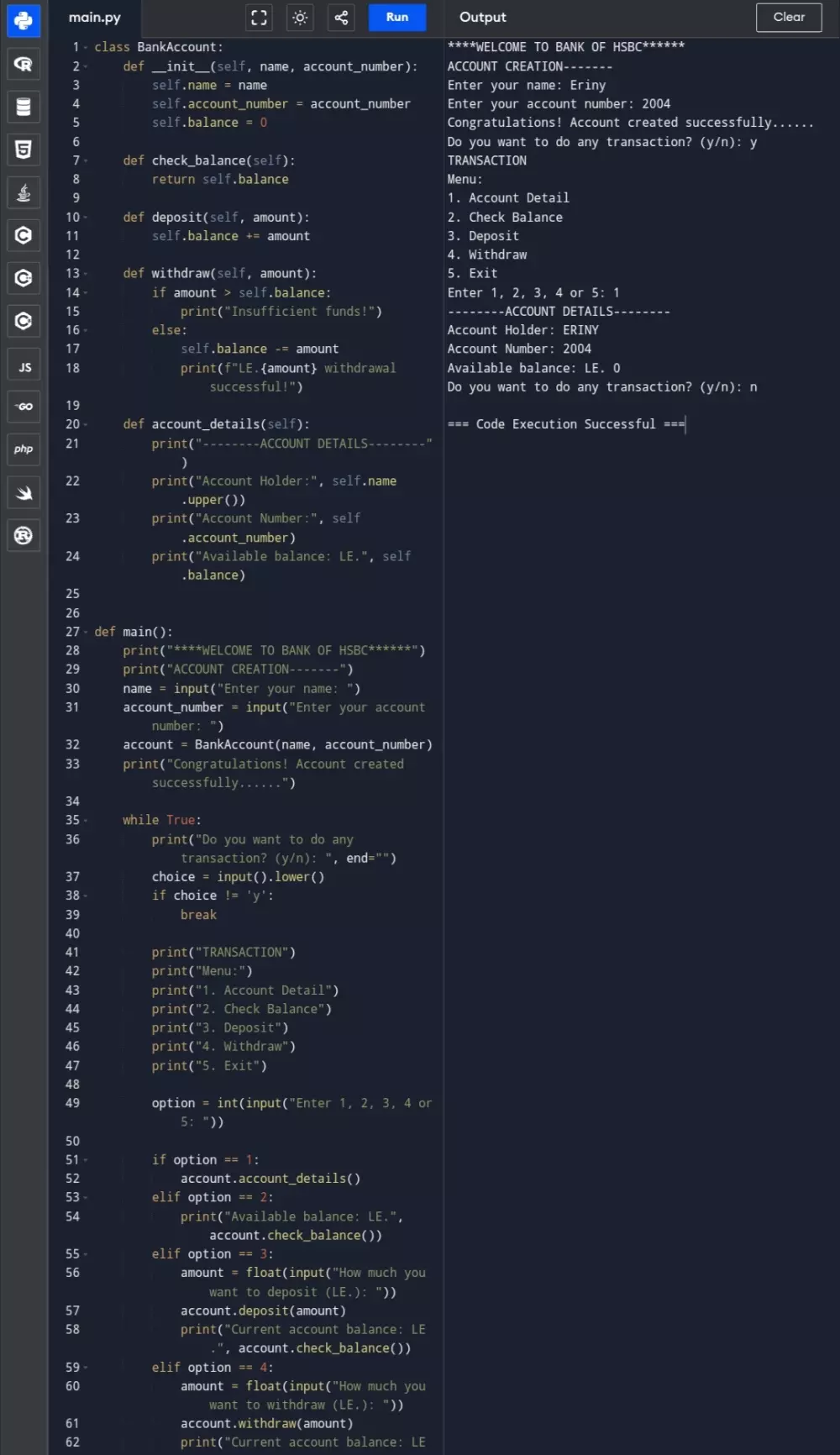Select the C# compiler icon

[24, 321]
